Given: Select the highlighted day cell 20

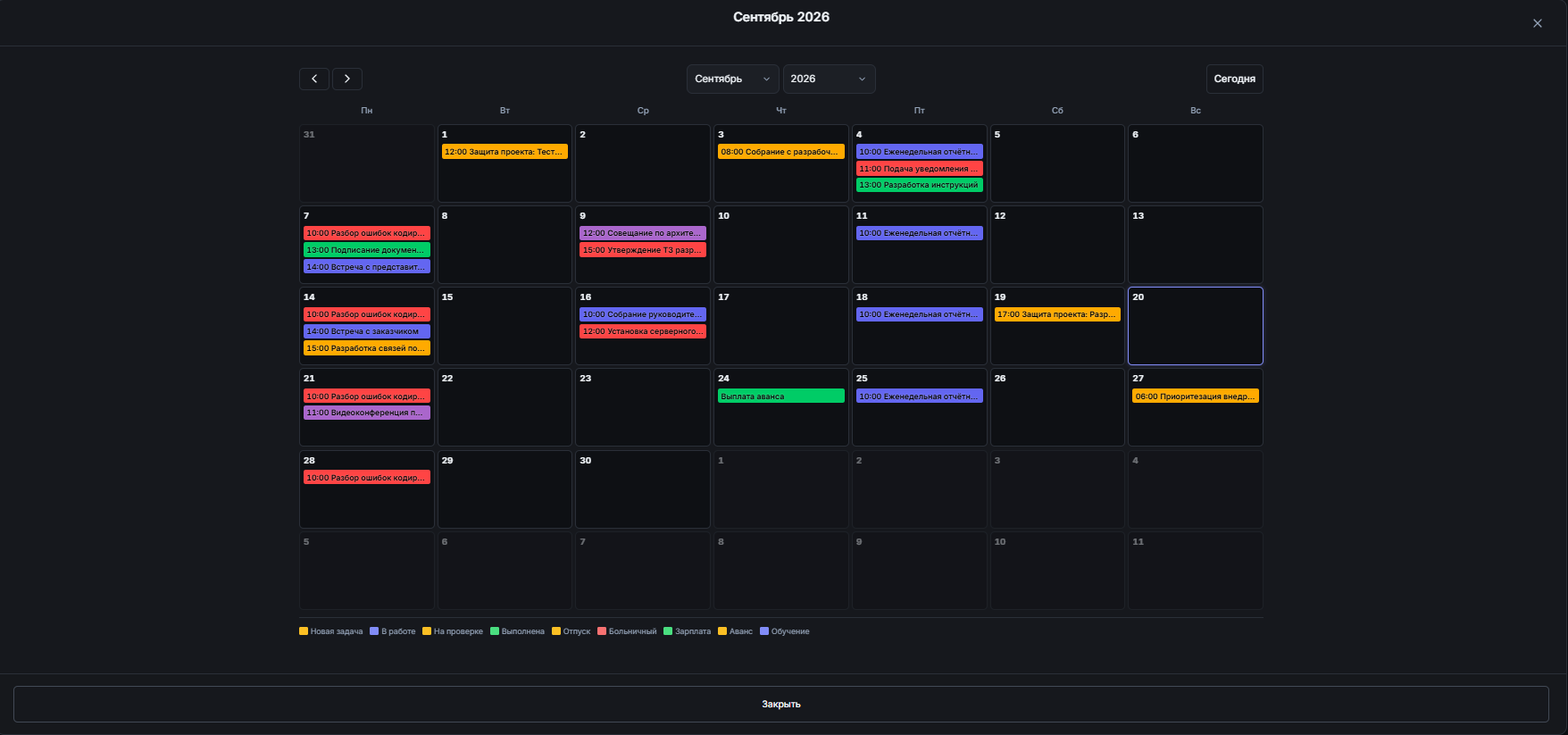Looking at the screenshot, I should [x=1195, y=326].
